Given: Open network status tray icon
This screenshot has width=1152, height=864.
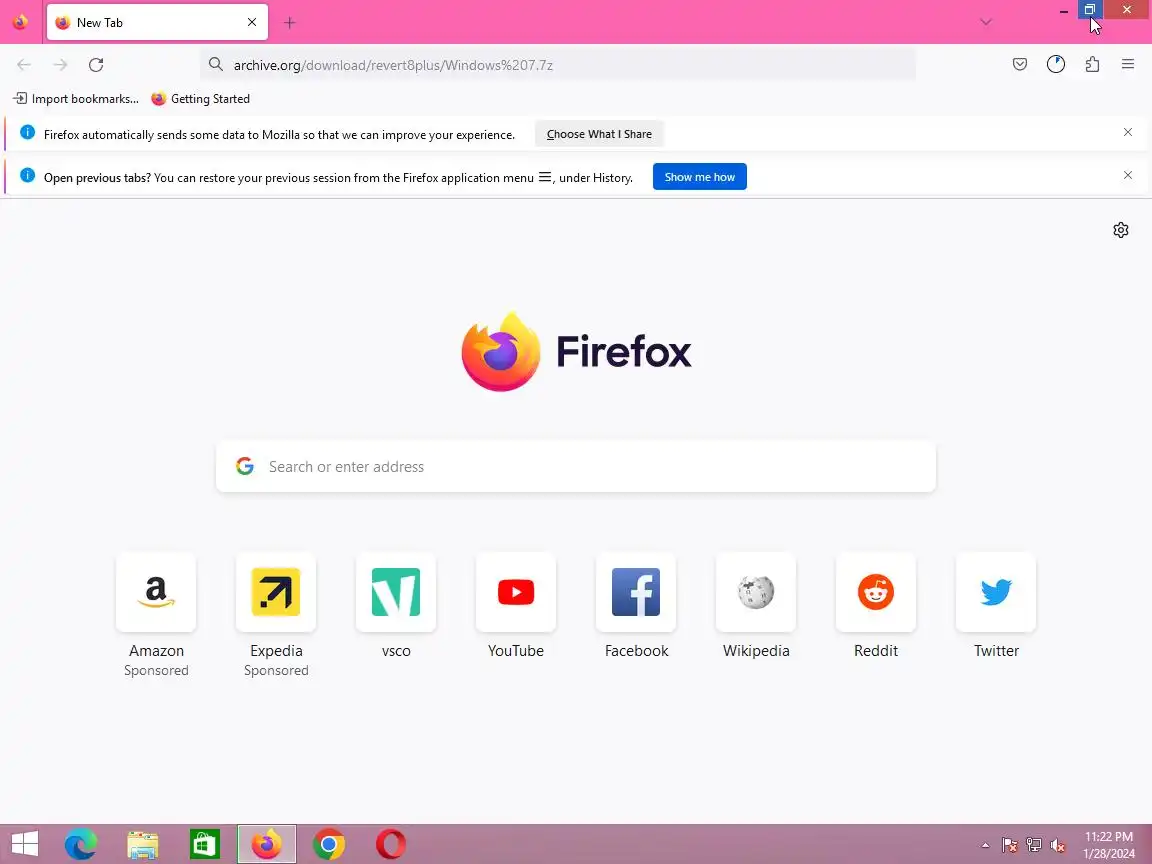Looking at the screenshot, I should [x=1034, y=845].
